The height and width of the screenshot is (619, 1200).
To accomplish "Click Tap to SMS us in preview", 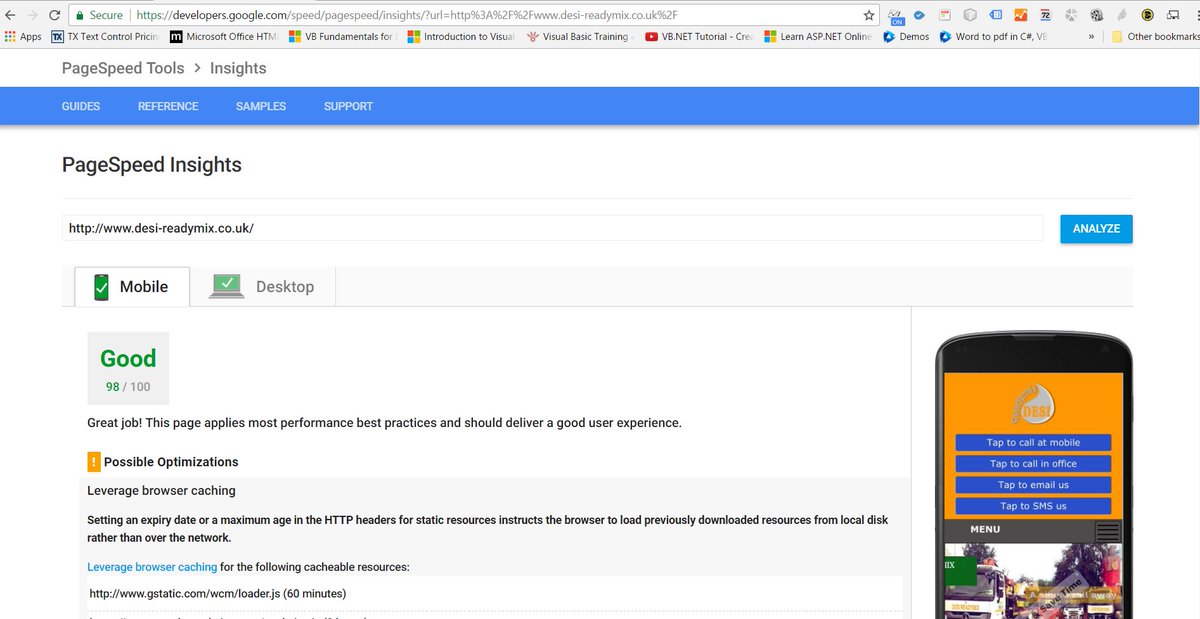I will pos(1033,506).
